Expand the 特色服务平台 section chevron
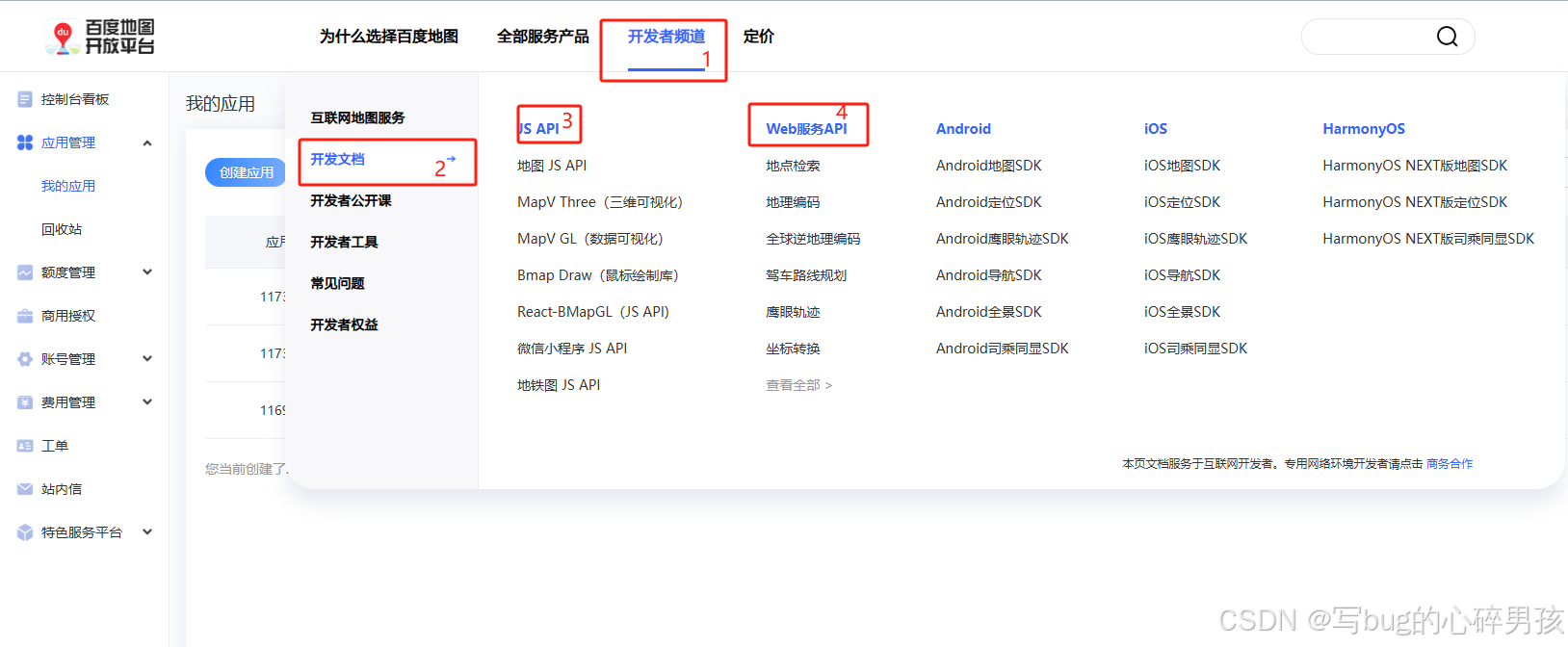The width and height of the screenshot is (1568, 647). coord(147,531)
